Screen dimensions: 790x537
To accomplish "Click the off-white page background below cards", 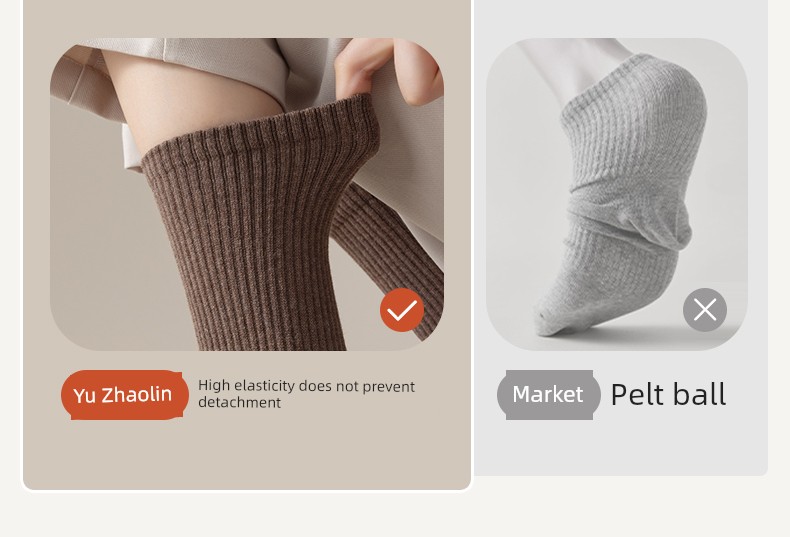I will pos(395,516).
